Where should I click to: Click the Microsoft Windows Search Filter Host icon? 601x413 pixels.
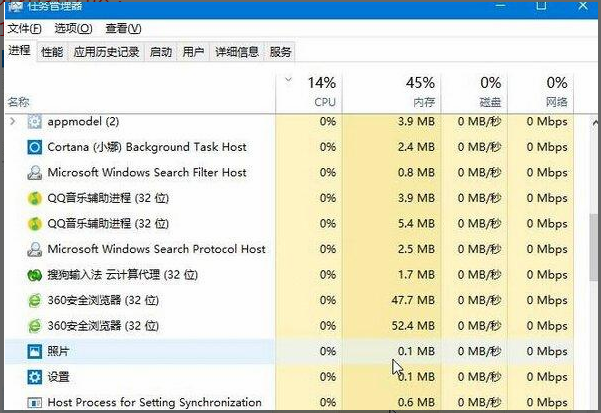pos(35,172)
